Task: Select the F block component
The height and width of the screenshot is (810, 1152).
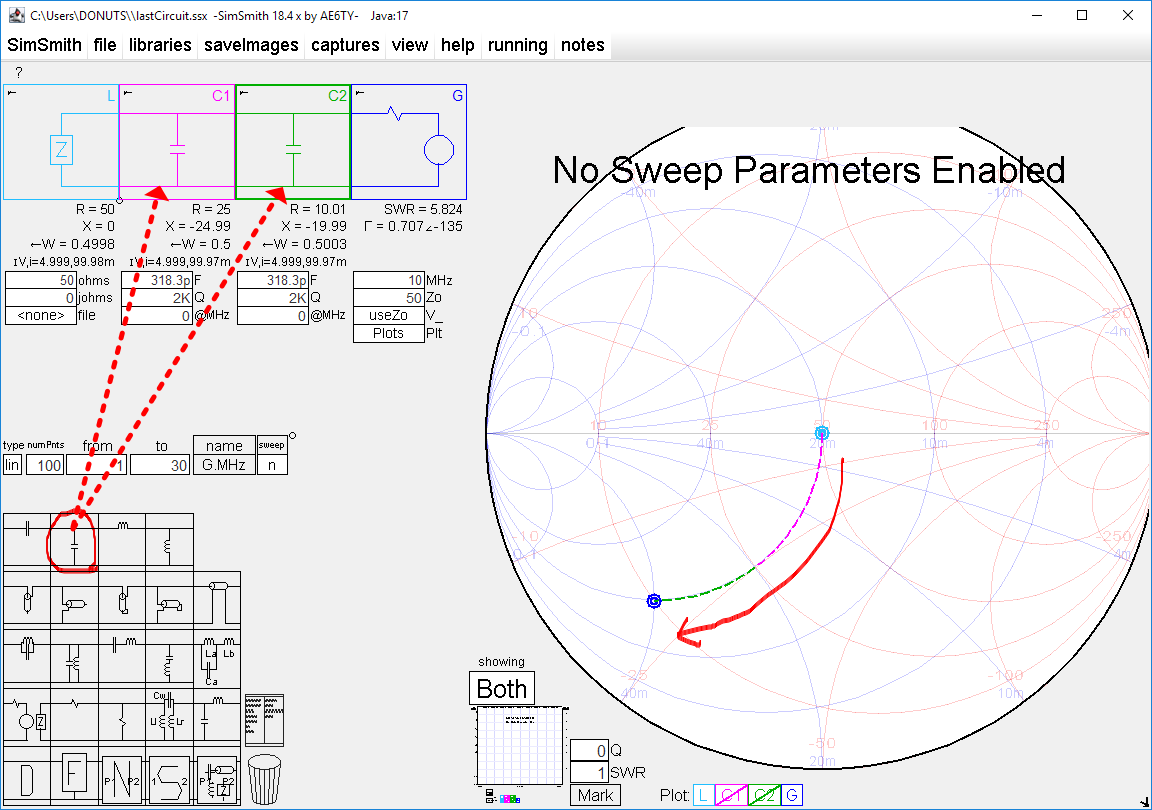Action: coord(74,776)
